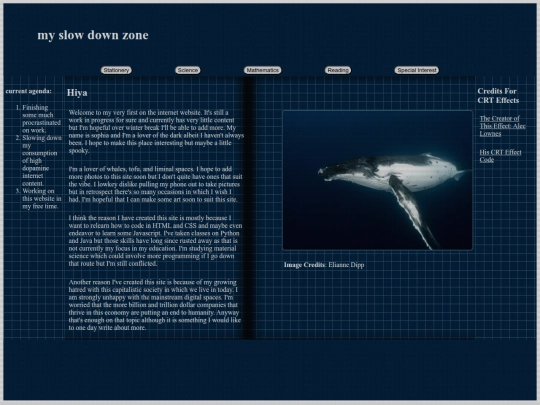Open His CRT Effect Code link

(x=500, y=156)
